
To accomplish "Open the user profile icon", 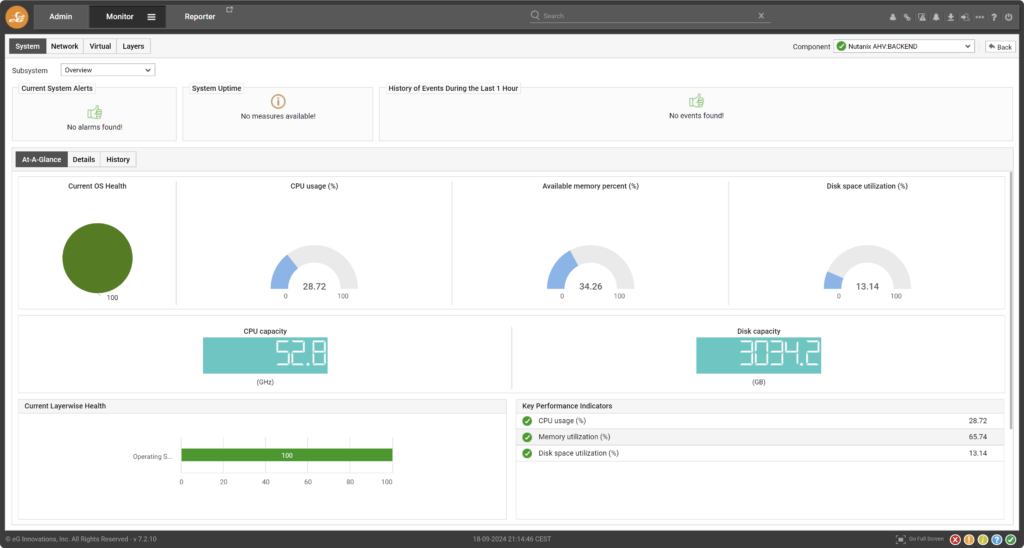I will pos(893,18).
